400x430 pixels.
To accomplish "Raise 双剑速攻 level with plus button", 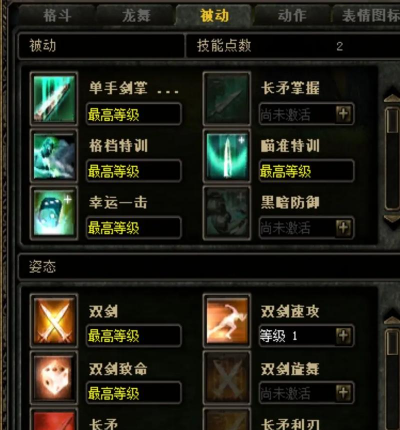I will pyautogui.click(x=344, y=336).
